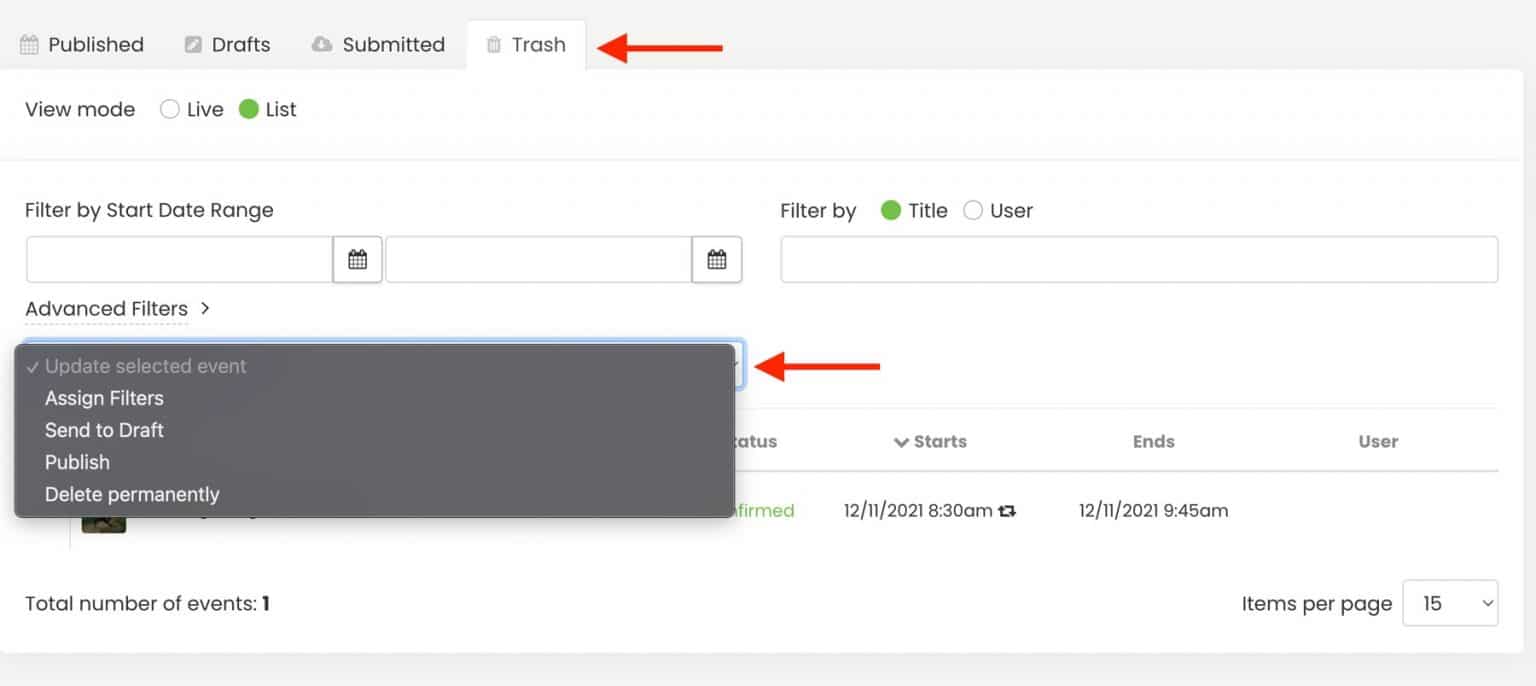Click the trash bin icon on the Trash tab
1536x686 pixels.
[x=491, y=44]
